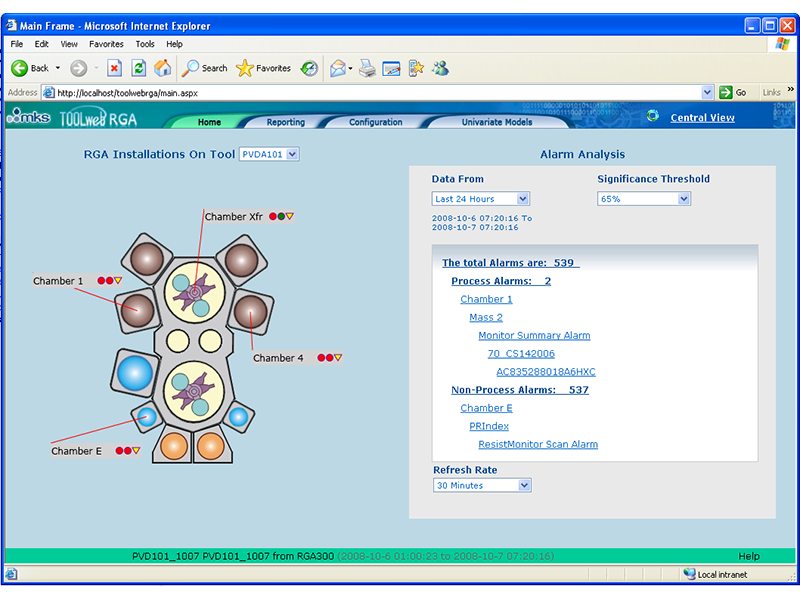Open the Configuration tab
The height and width of the screenshot is (600, 800).
tap(376, 121)
